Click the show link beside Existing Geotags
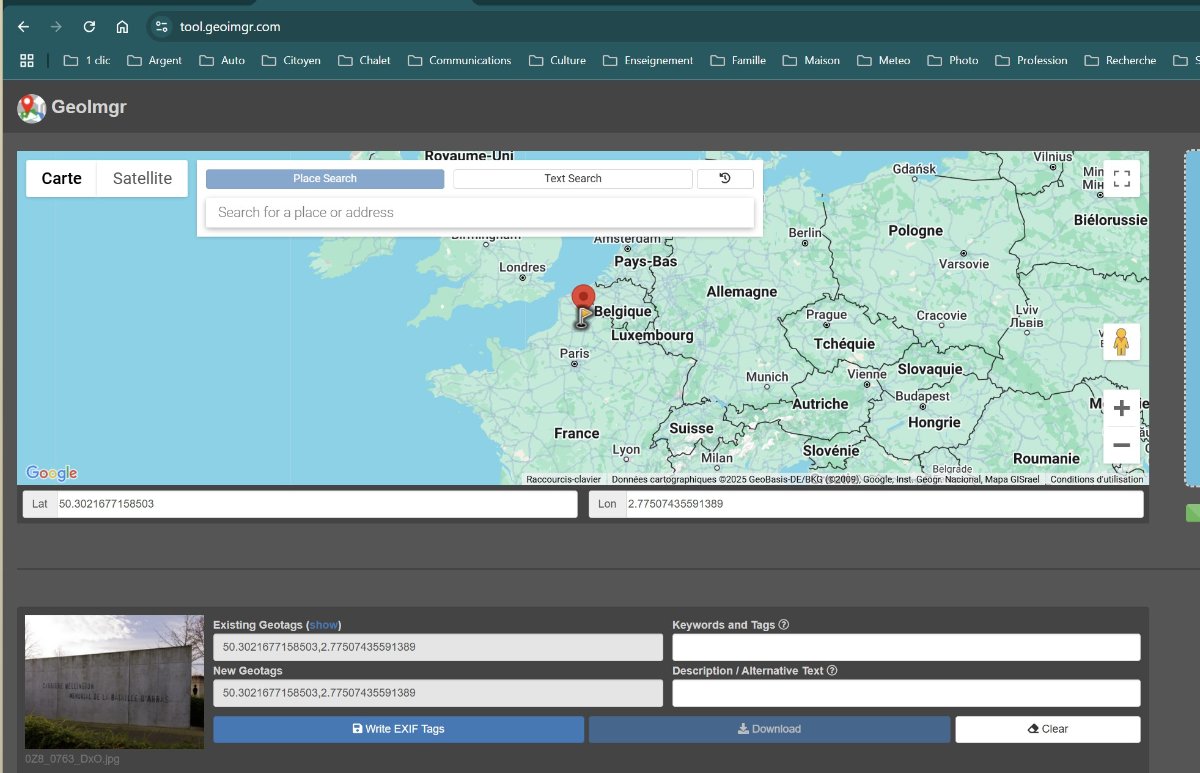Image resolution: width=1200 pixels, height=773 pixels. pyautogui.click(x=323, y=625)
